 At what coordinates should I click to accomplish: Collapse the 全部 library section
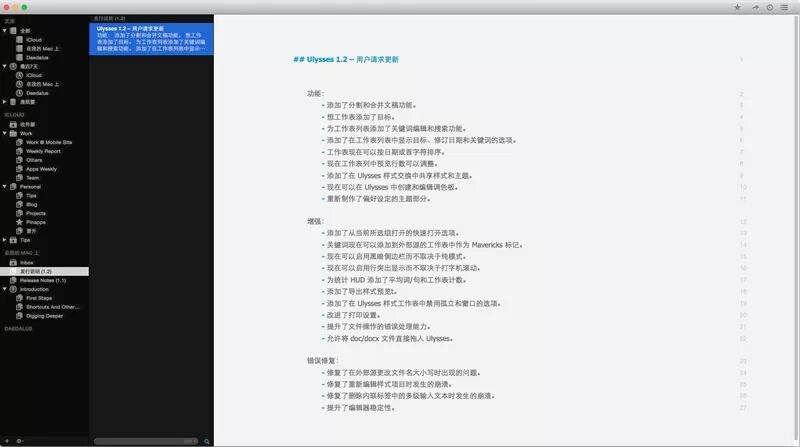tap(5, 31)
